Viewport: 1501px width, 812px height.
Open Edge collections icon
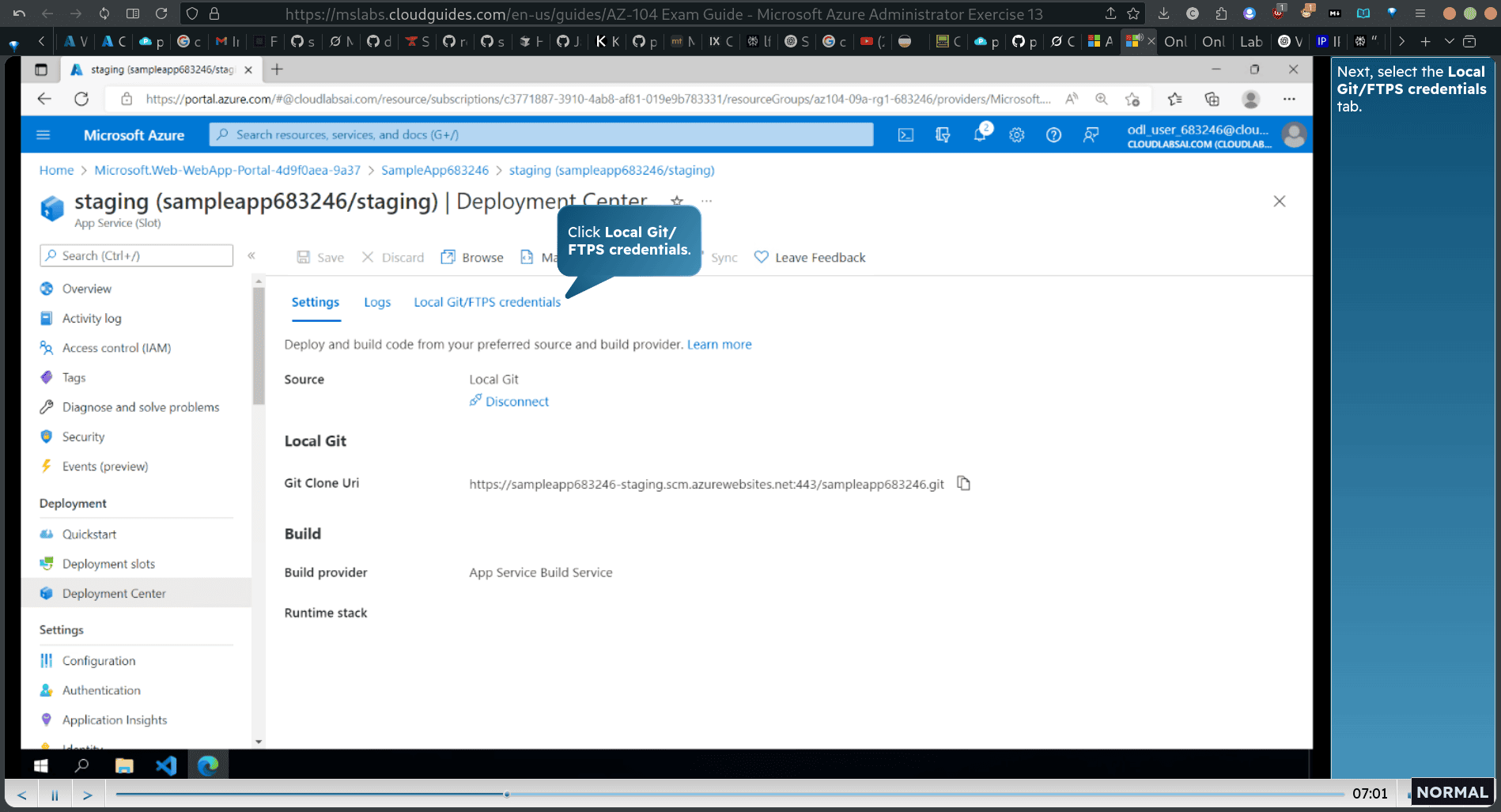click(x=1212, y=99)
